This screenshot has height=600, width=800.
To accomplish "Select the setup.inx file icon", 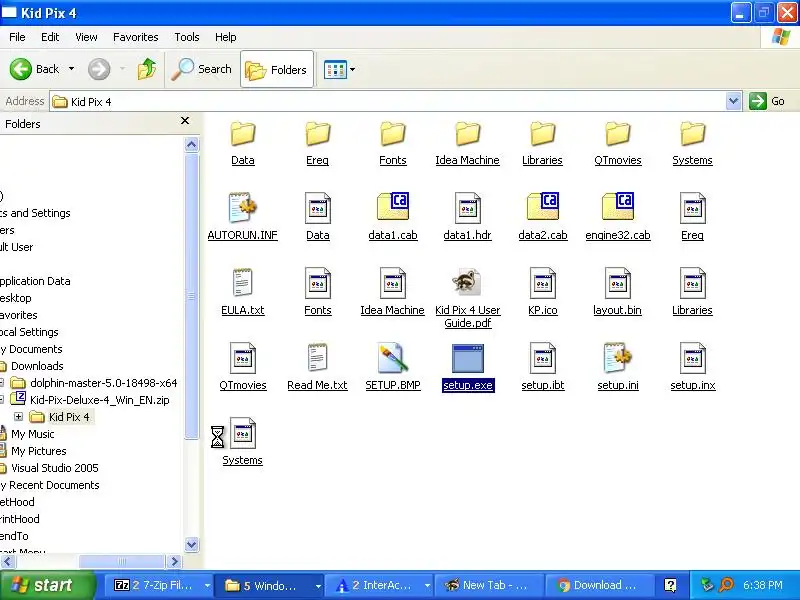I will [692, 358].
